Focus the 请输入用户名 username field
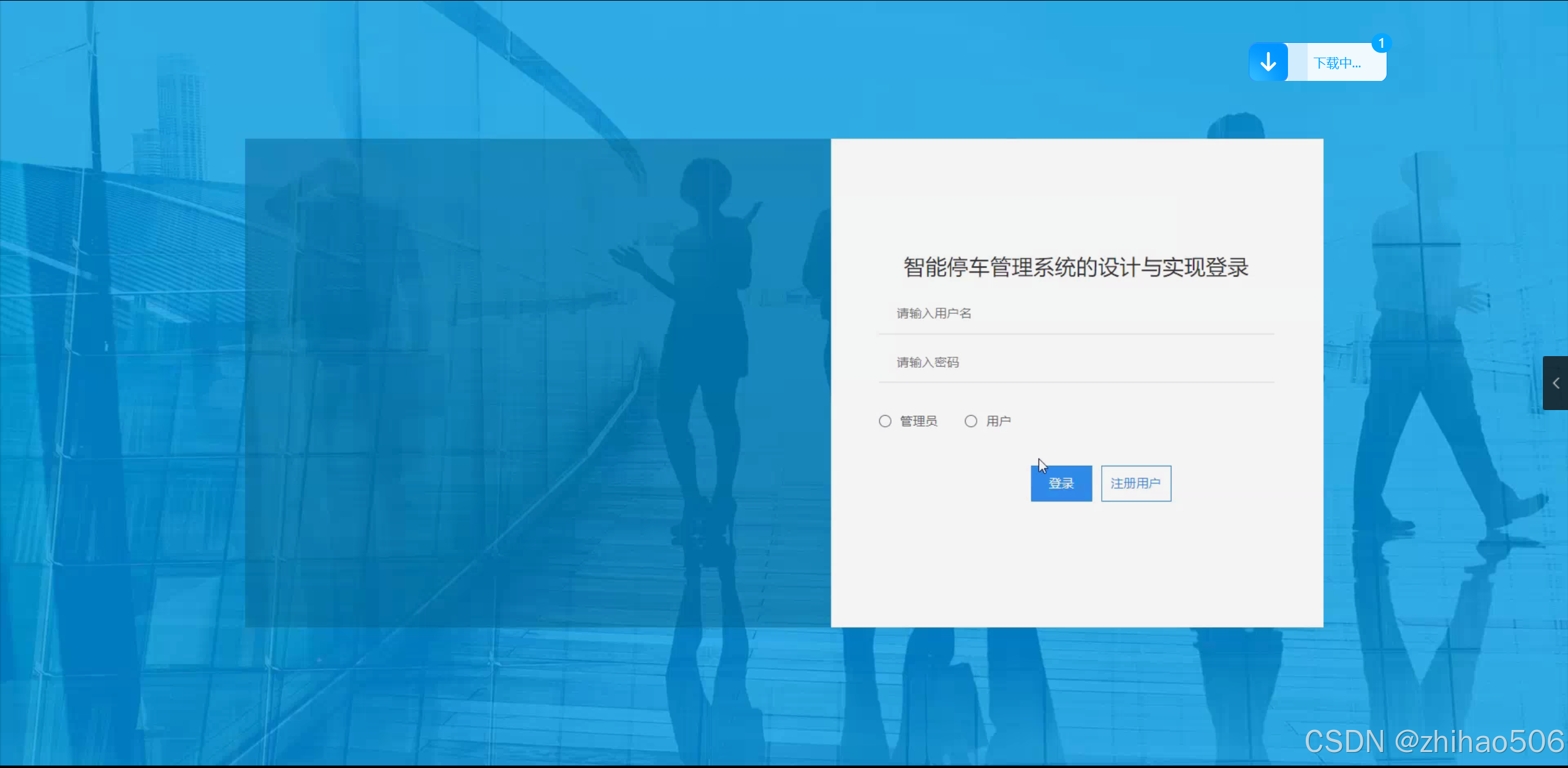The height and width of the screenshot is (768, 1568). coord(1076,314)
